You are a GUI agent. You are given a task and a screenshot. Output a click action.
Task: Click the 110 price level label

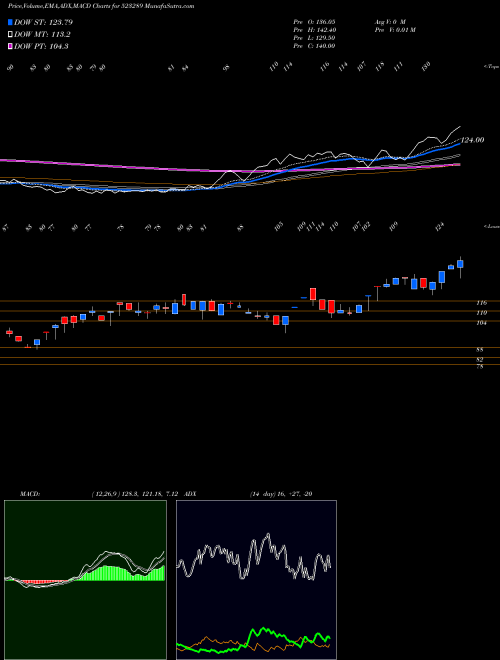click(x=482, y=313)
